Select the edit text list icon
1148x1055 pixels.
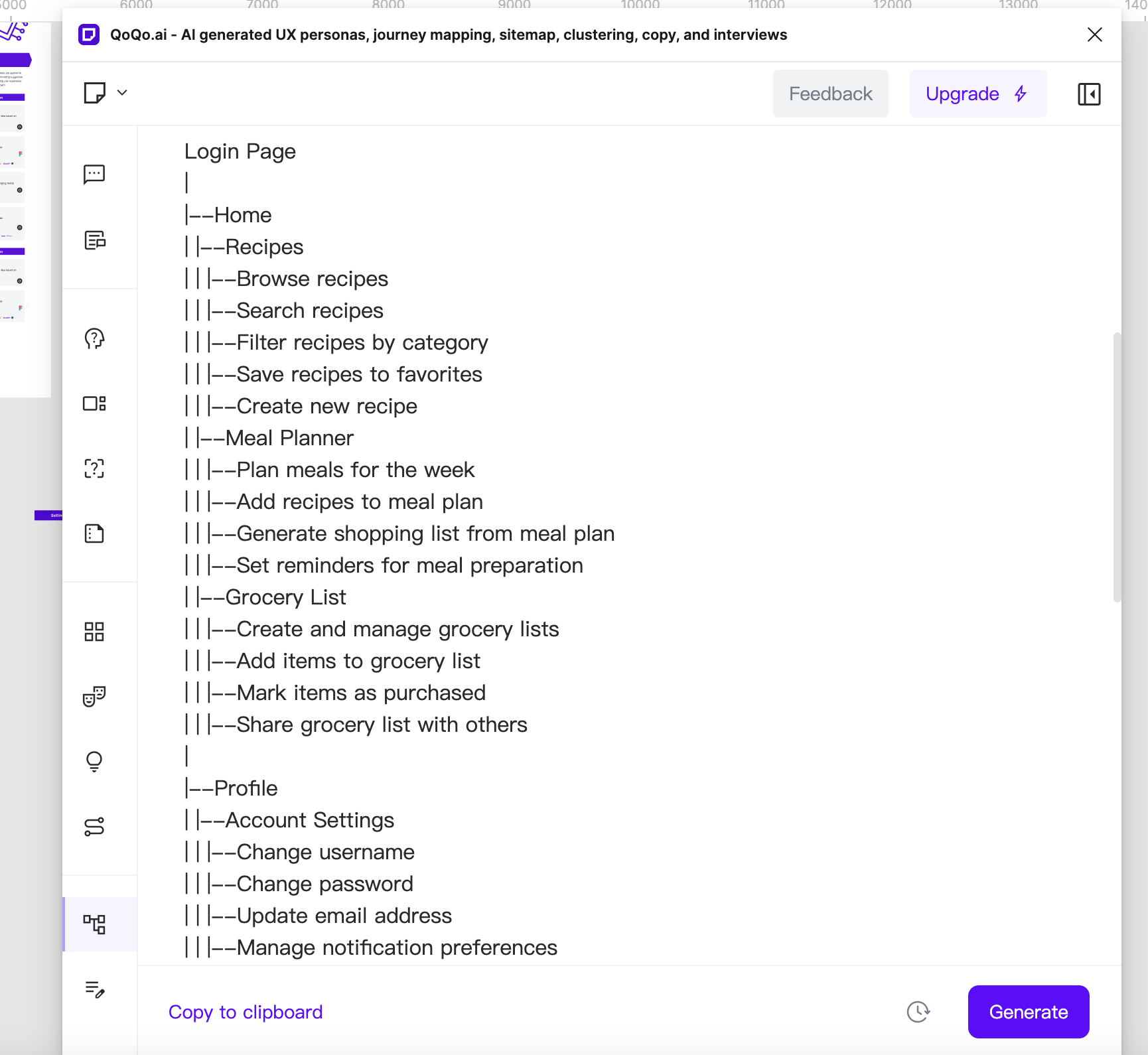click(x=94, y=989)
